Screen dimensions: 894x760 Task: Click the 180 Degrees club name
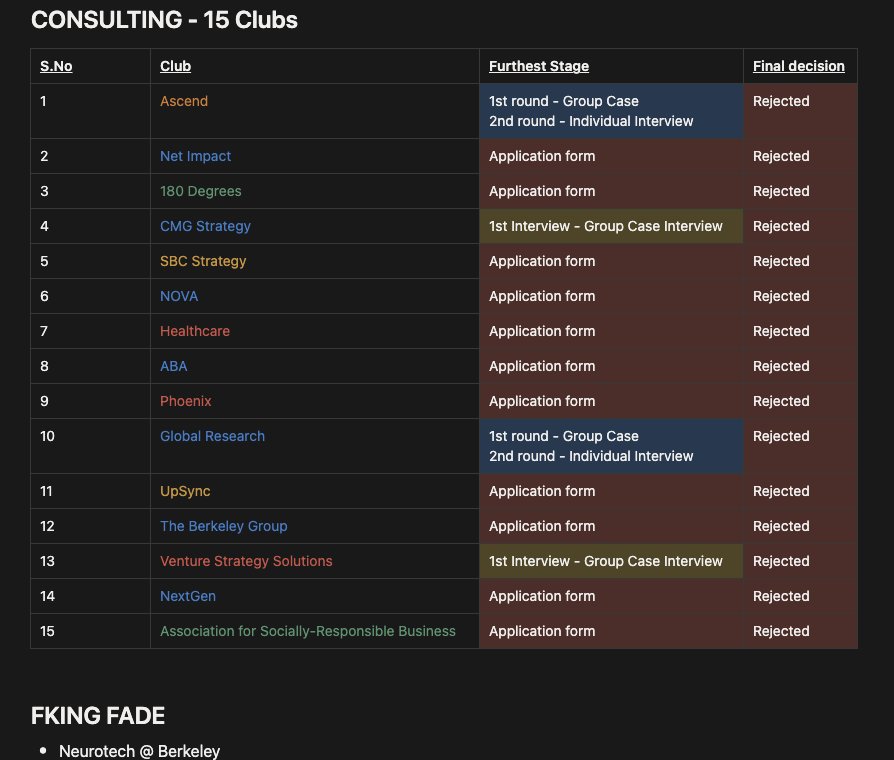[201, 191]
